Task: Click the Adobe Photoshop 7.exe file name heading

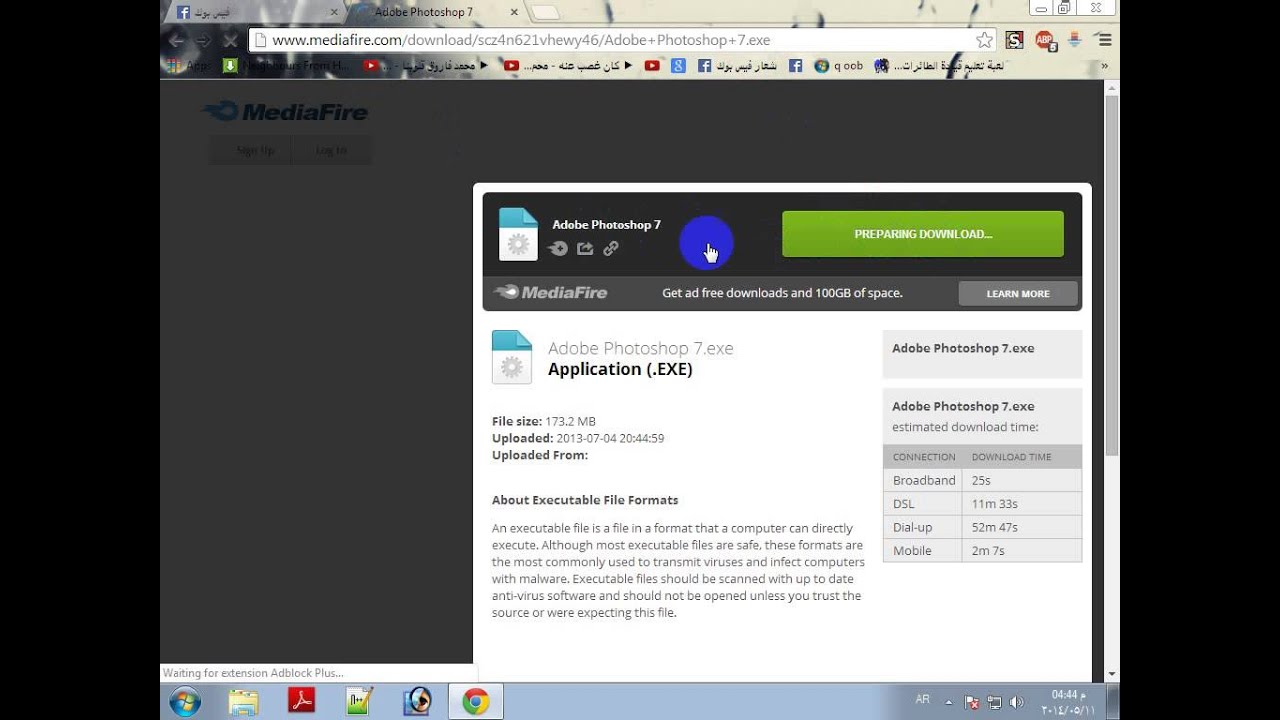Action: click(x=641, y=348)
